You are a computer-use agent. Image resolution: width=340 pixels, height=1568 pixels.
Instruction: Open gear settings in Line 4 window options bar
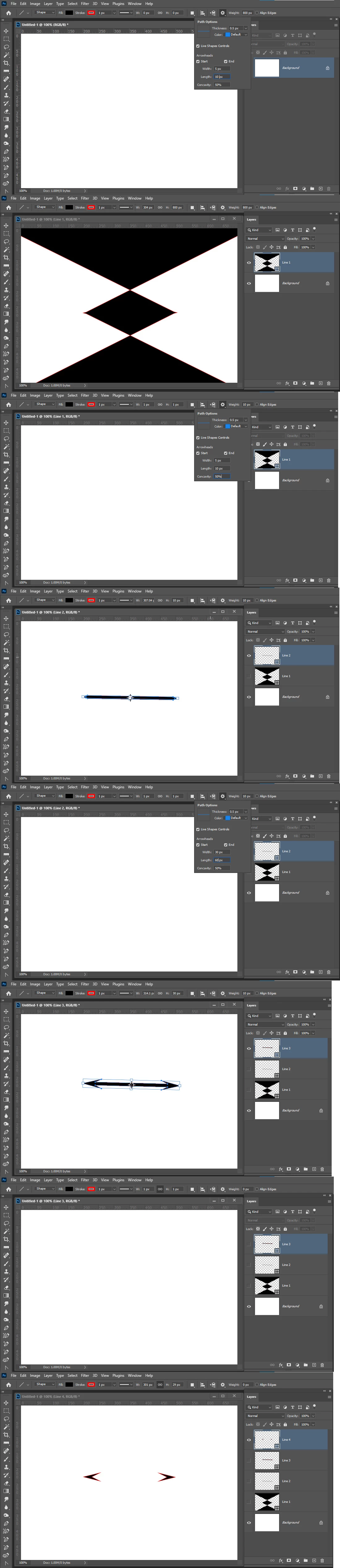[x=223, y=1384]
